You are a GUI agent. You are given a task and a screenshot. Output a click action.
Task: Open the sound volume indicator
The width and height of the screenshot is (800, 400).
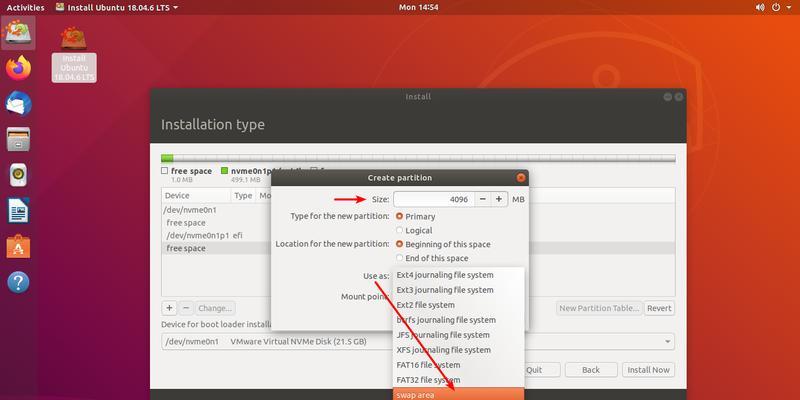coord(760,7)
